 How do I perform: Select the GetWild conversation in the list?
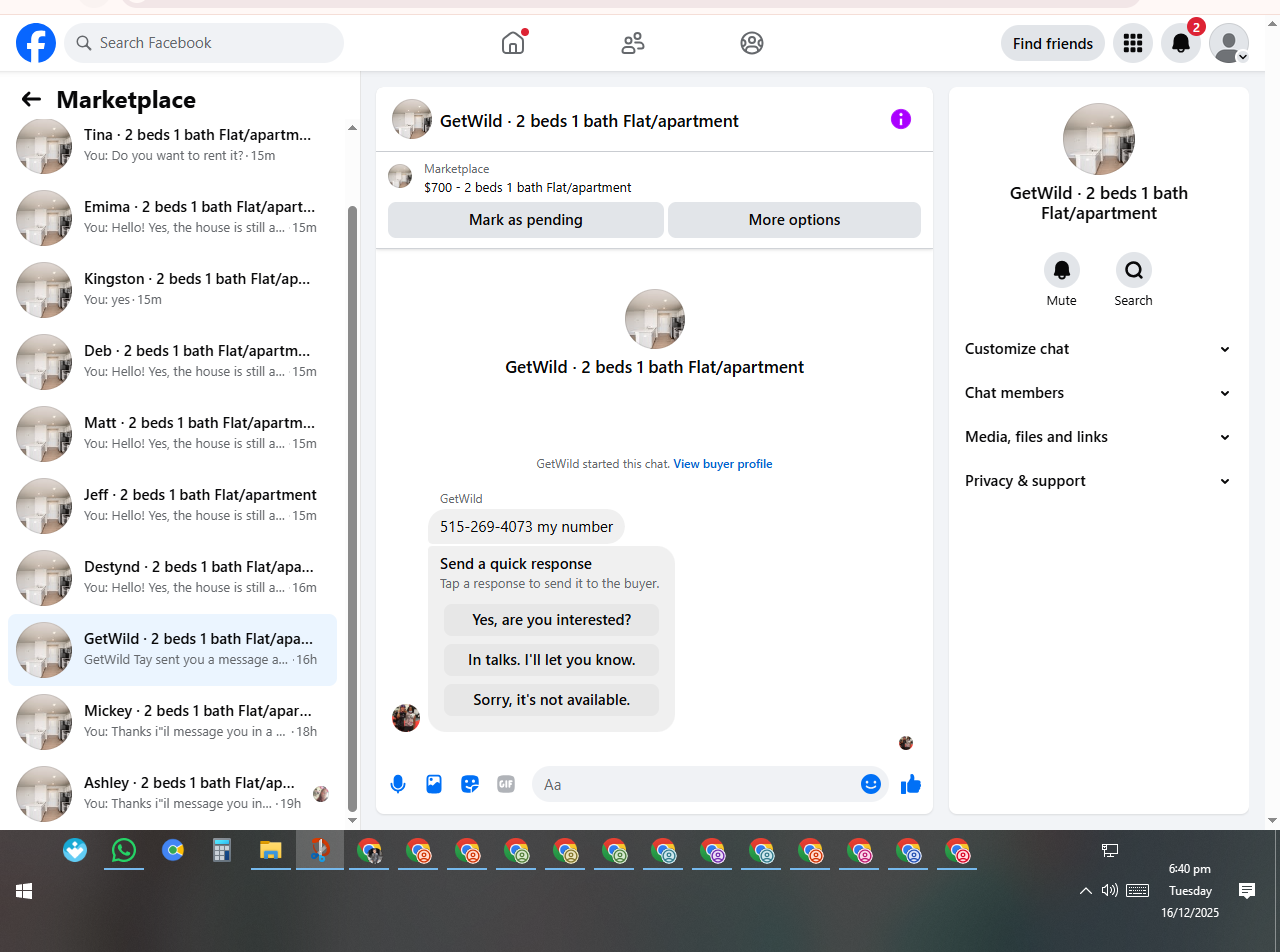[172, 649]
